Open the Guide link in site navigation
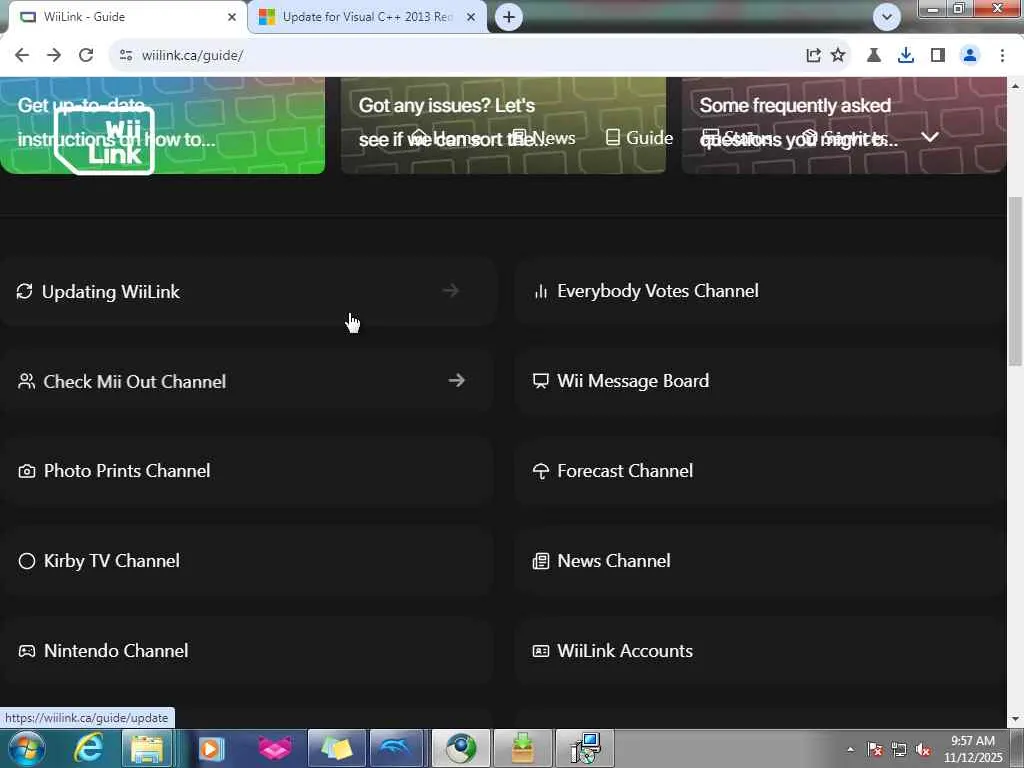This screenshot has width=1024, height=768. [x=639, y=138]
